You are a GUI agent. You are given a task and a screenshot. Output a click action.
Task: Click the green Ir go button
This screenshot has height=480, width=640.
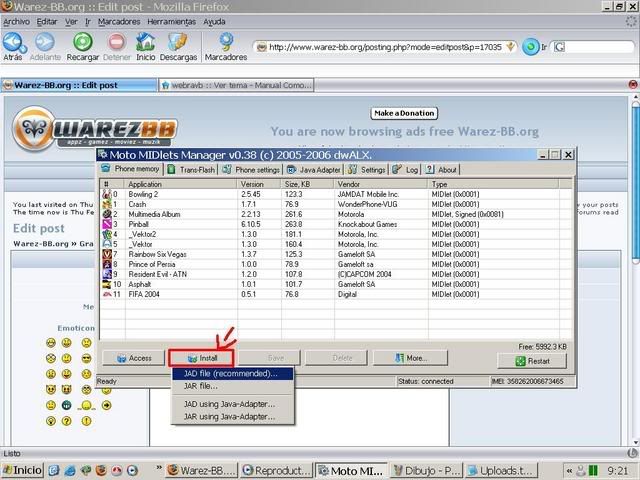[530, 47]
